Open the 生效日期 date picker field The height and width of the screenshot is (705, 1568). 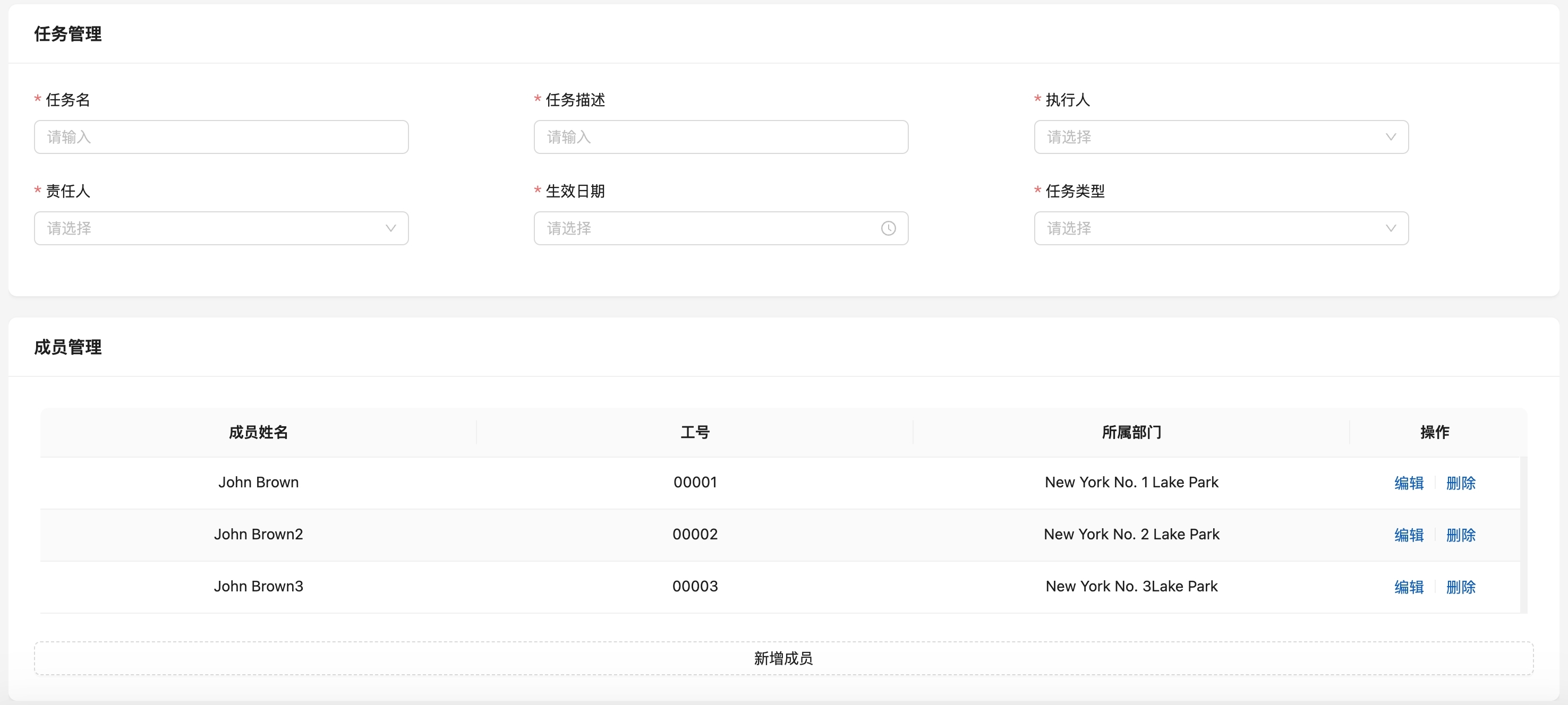point(706,228)
